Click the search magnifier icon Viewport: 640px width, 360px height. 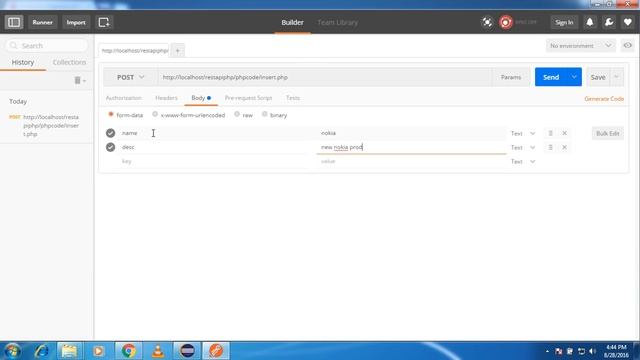14,45
